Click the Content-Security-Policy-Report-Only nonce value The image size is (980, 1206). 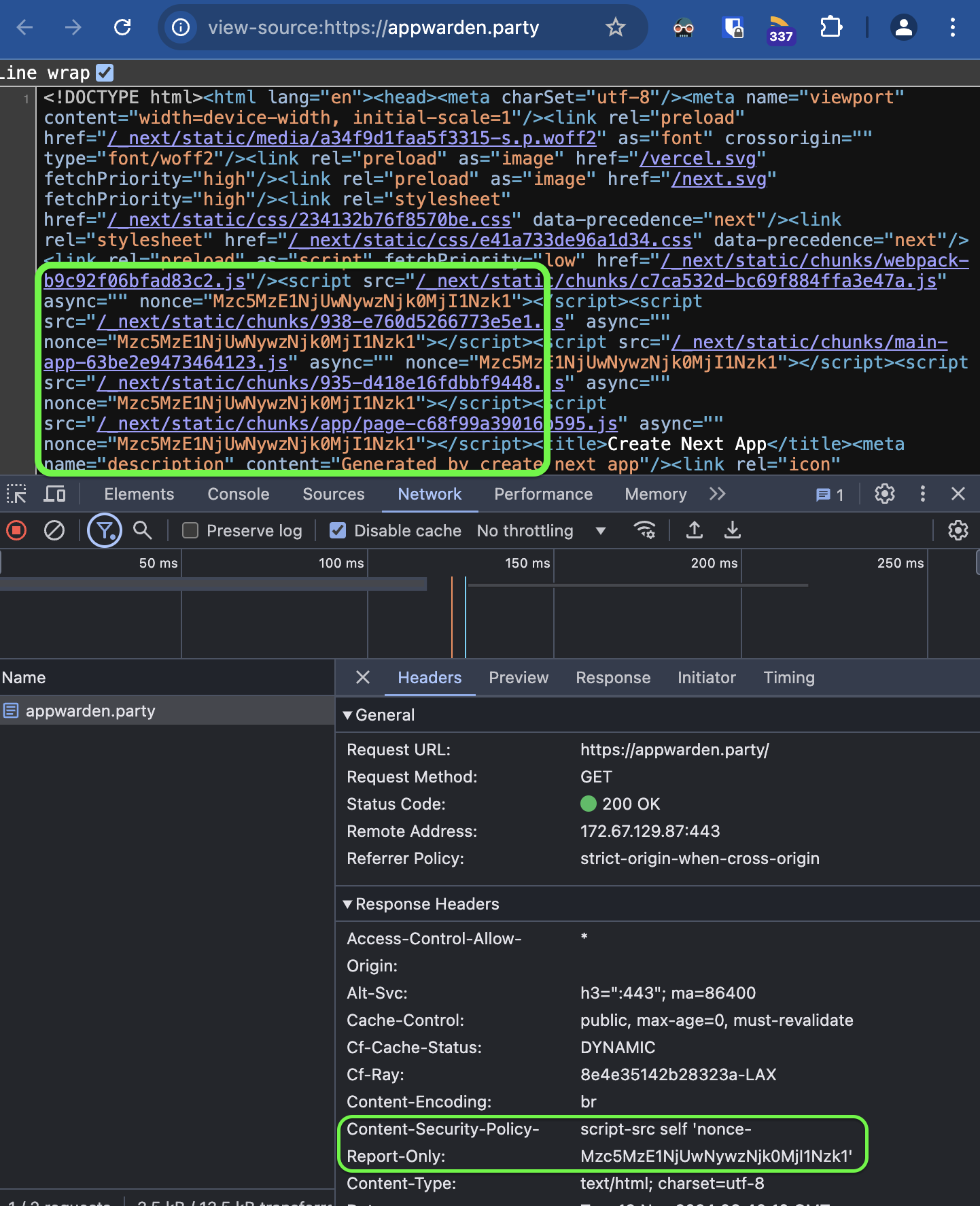coord(716,1143)
